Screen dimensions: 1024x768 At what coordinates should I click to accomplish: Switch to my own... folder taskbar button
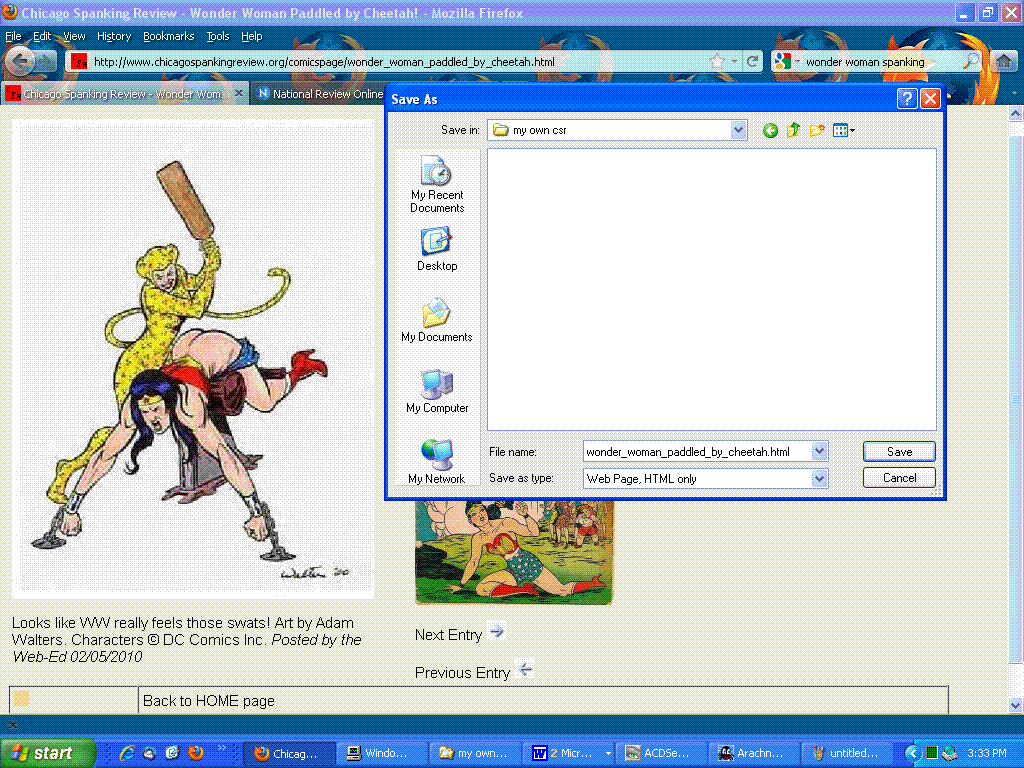(476, 753)
